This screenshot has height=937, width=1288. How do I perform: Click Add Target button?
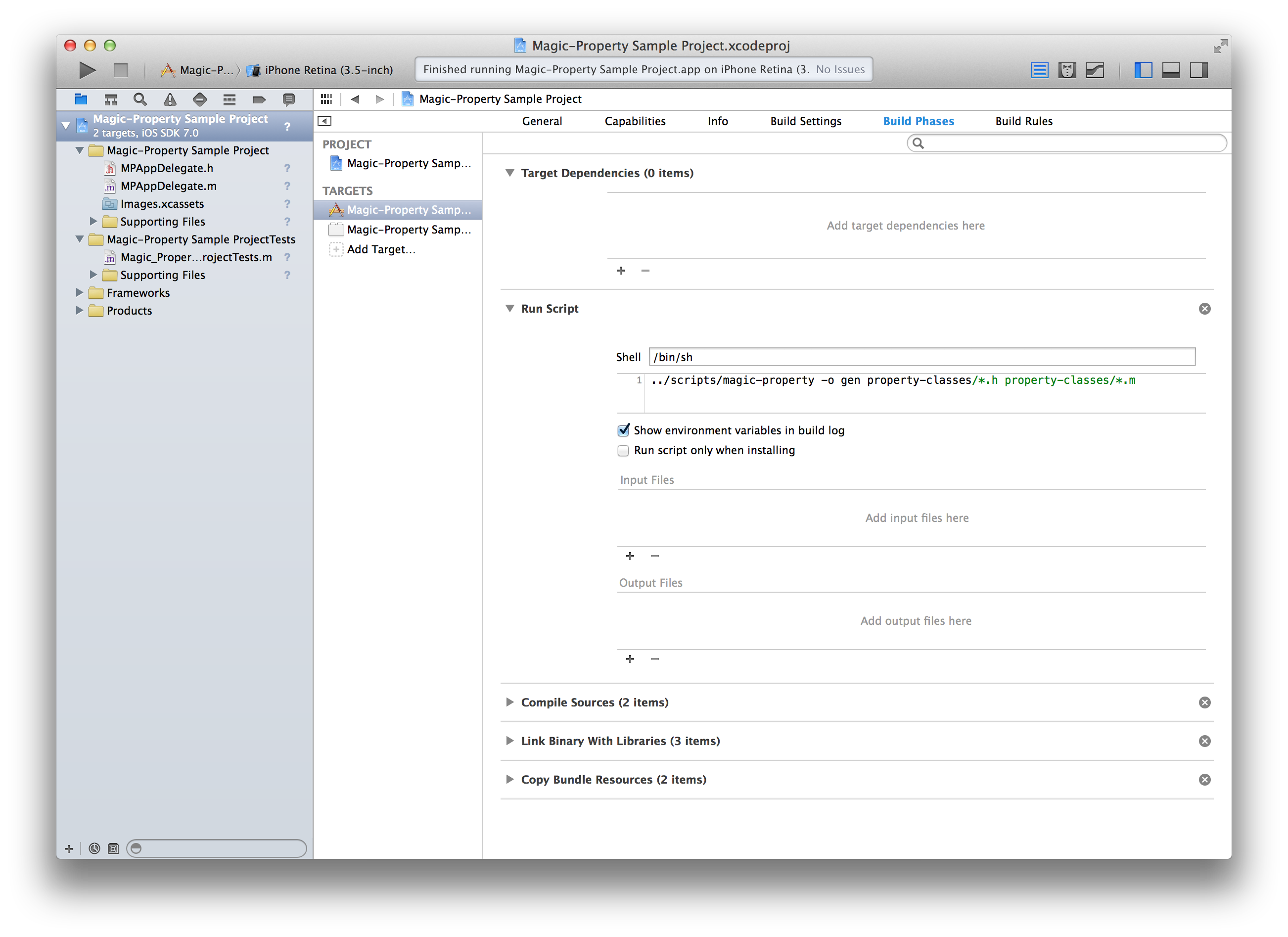coord(380,249)
